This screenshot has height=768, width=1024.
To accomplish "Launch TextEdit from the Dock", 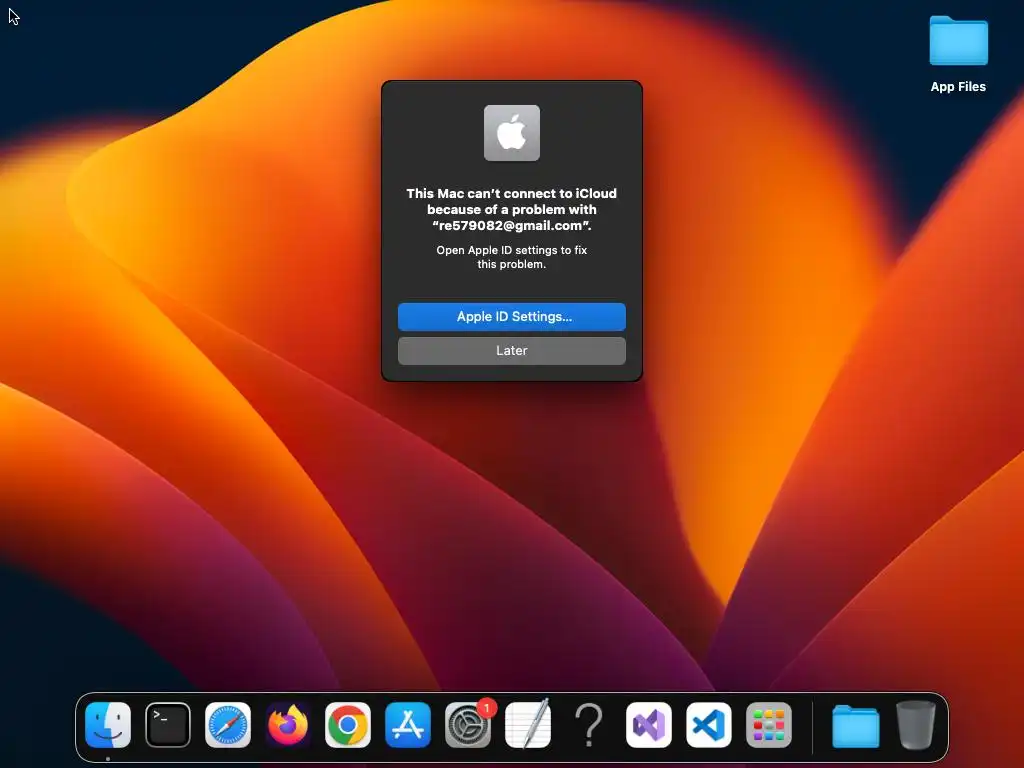I will [528, 725].
